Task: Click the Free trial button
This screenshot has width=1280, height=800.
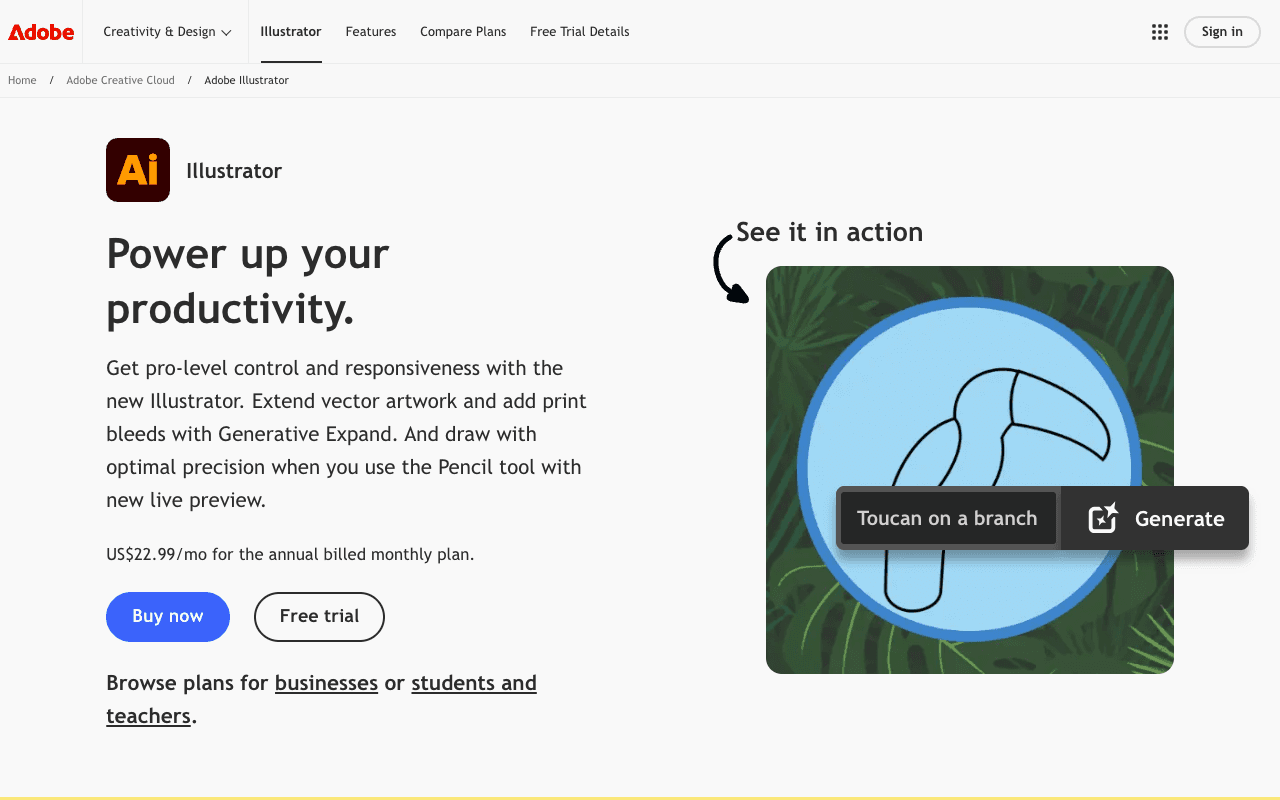Action: pos(319,617)
